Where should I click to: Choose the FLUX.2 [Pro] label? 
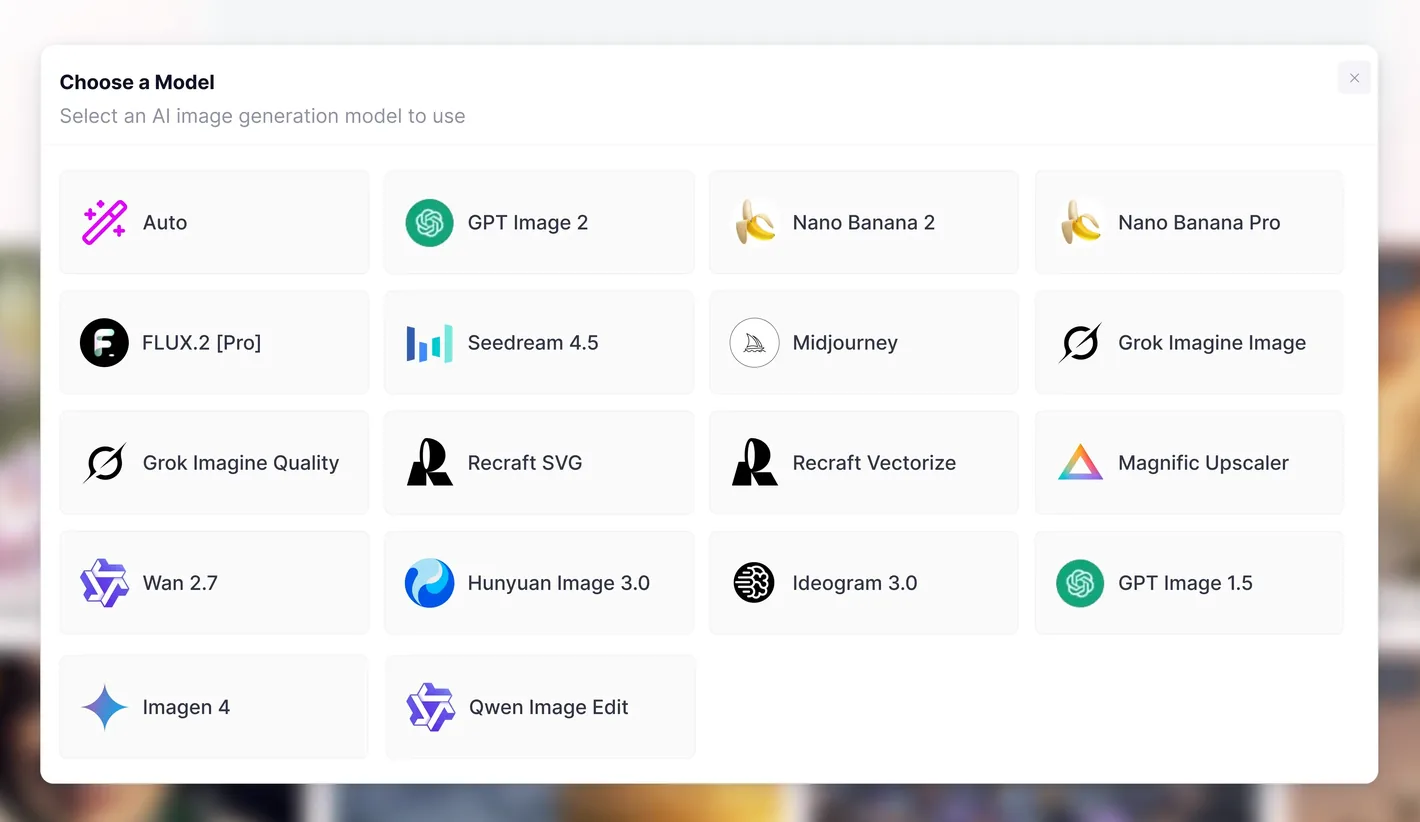[x=202, y=343]
